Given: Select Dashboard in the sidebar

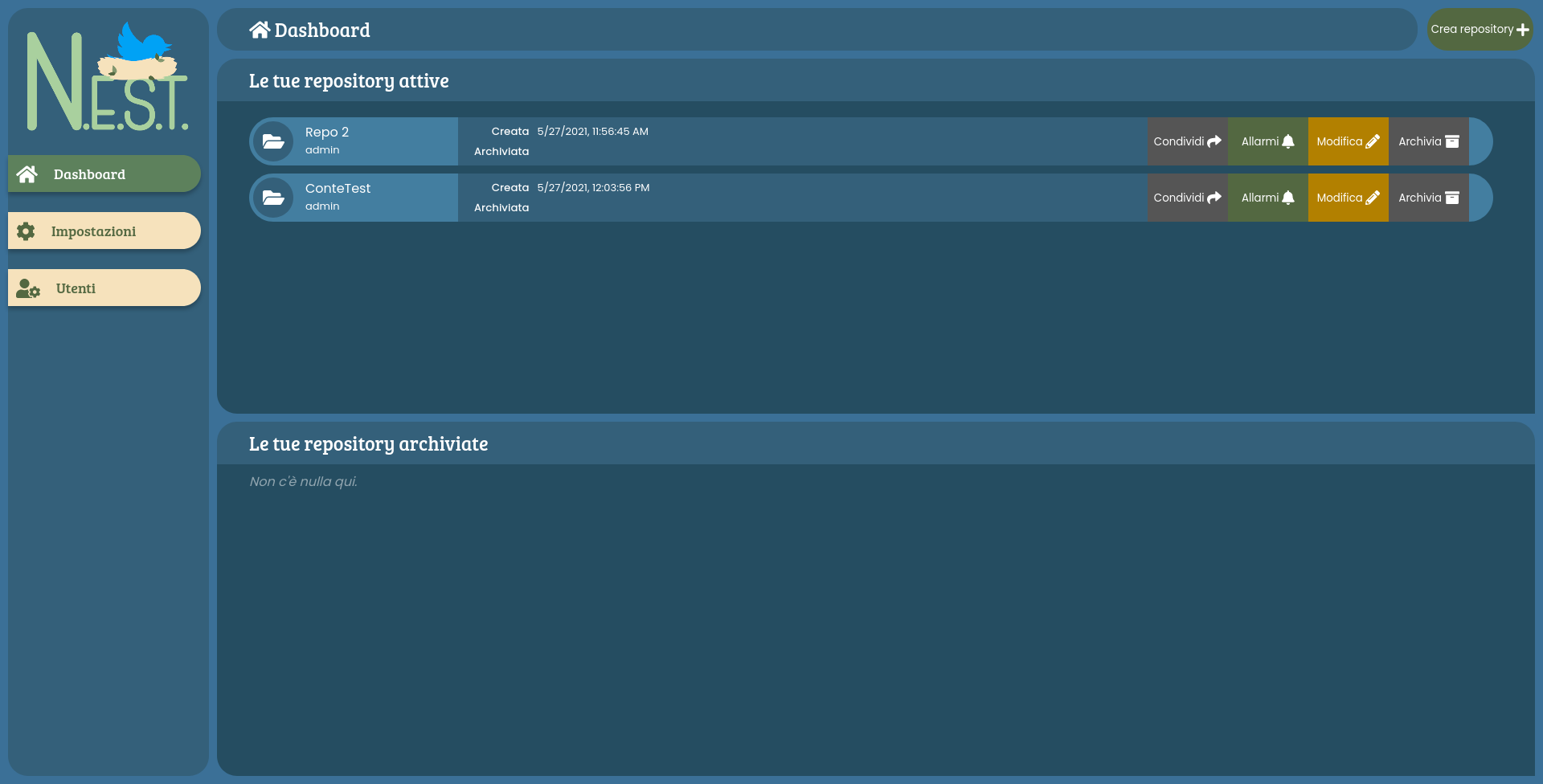Looking at the screenshot, I should click(x=89, y=174).
